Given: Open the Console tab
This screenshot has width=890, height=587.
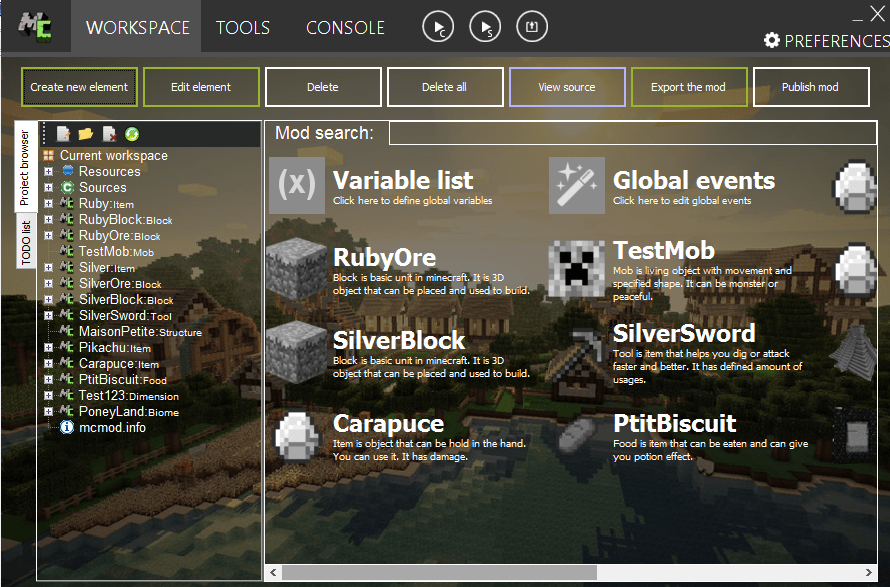Looking at the screenshot, I should 345,27.
